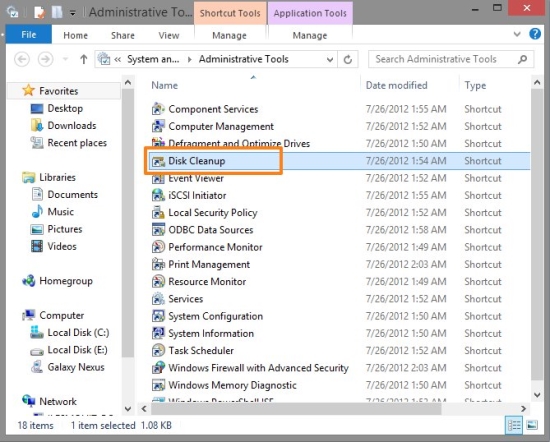Switch to Details view in status bar
550x442 pixels.
514,426
